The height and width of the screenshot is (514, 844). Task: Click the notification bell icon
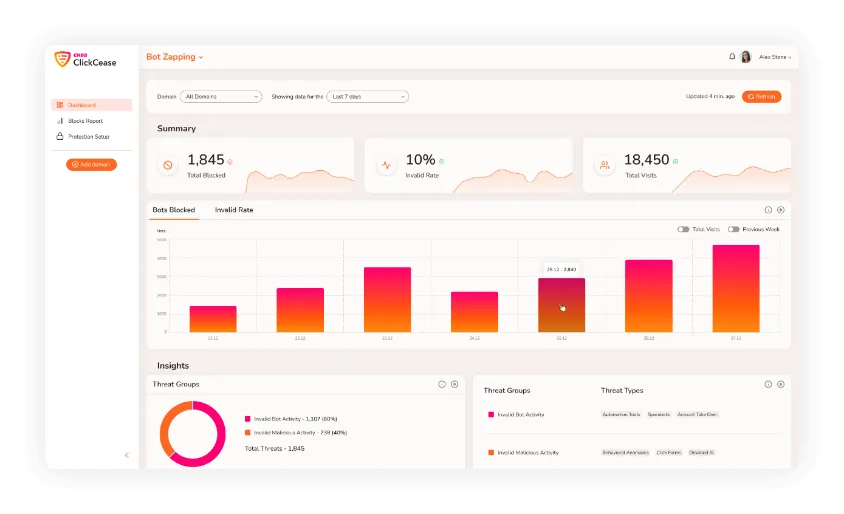(732, 57)
